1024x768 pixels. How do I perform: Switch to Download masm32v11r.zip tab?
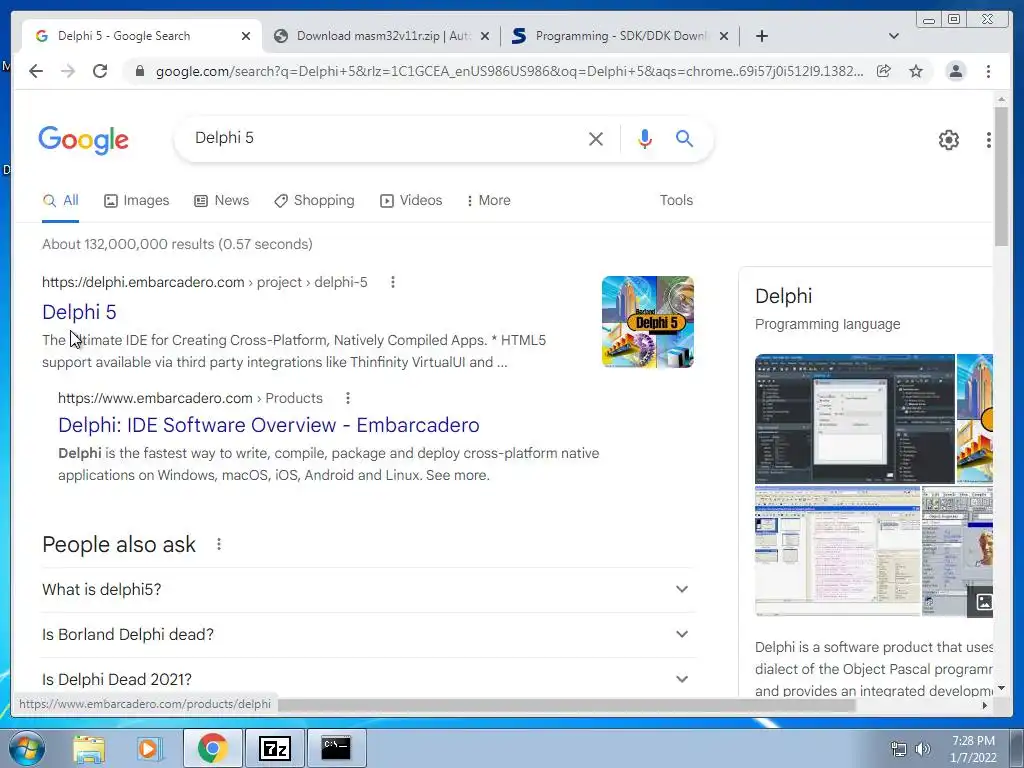(381, 36)
